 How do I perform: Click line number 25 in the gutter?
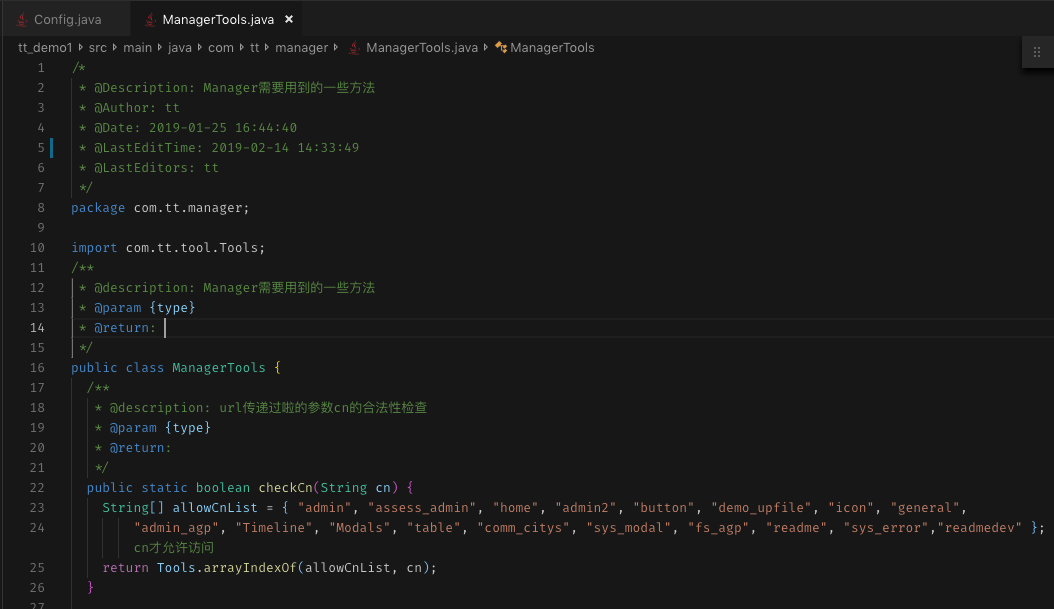click(x=37, y=567)
